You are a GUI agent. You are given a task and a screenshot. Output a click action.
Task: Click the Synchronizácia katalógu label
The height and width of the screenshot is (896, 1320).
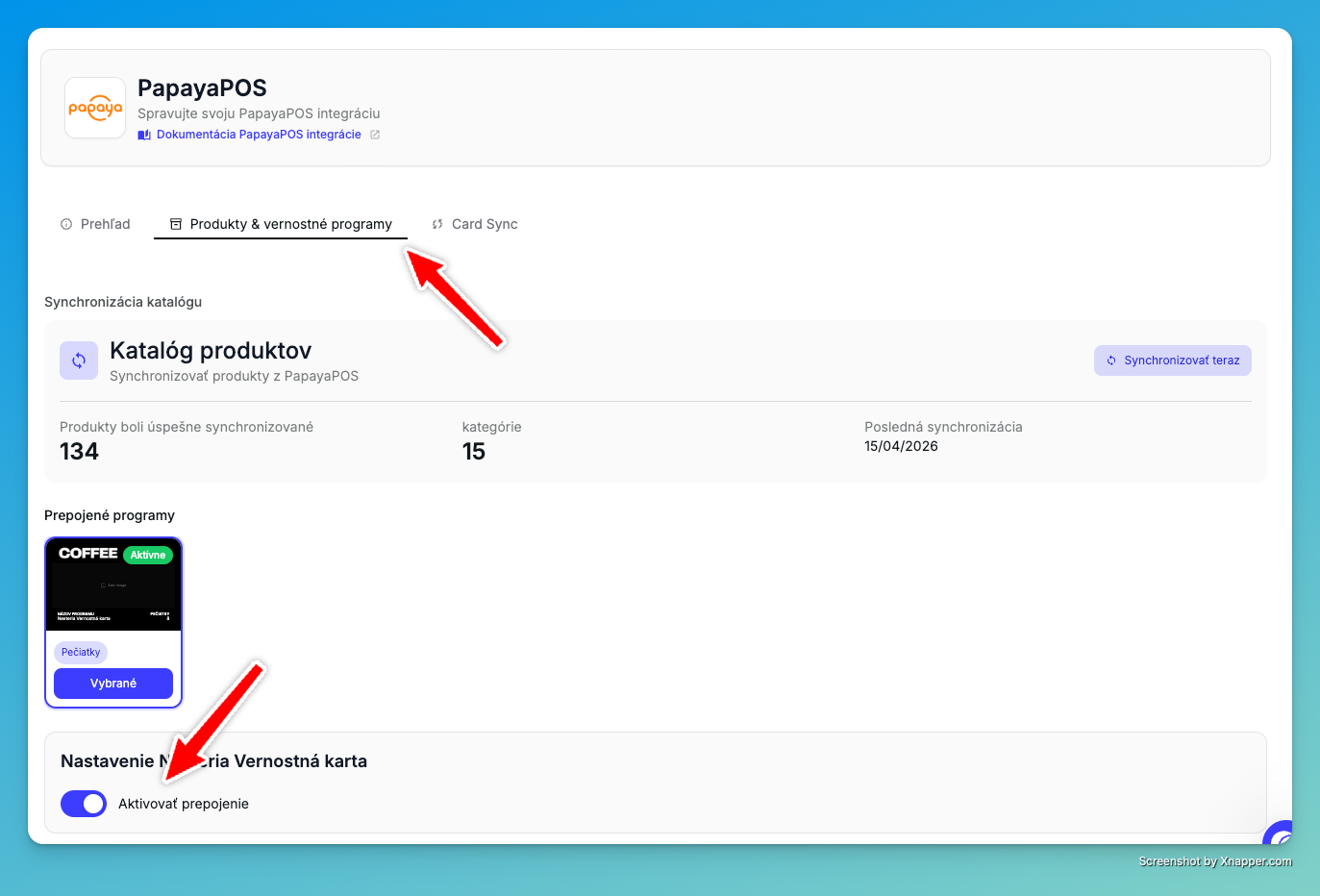click(x=123, y=302)
